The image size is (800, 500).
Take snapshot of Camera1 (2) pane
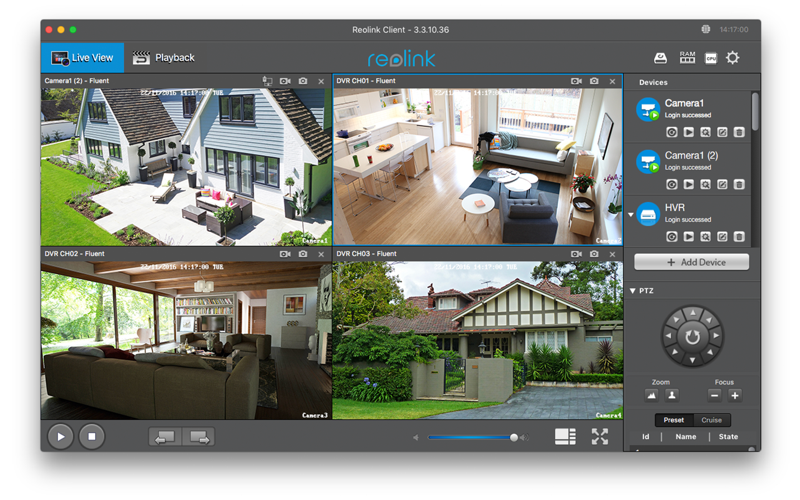point(303,81)
